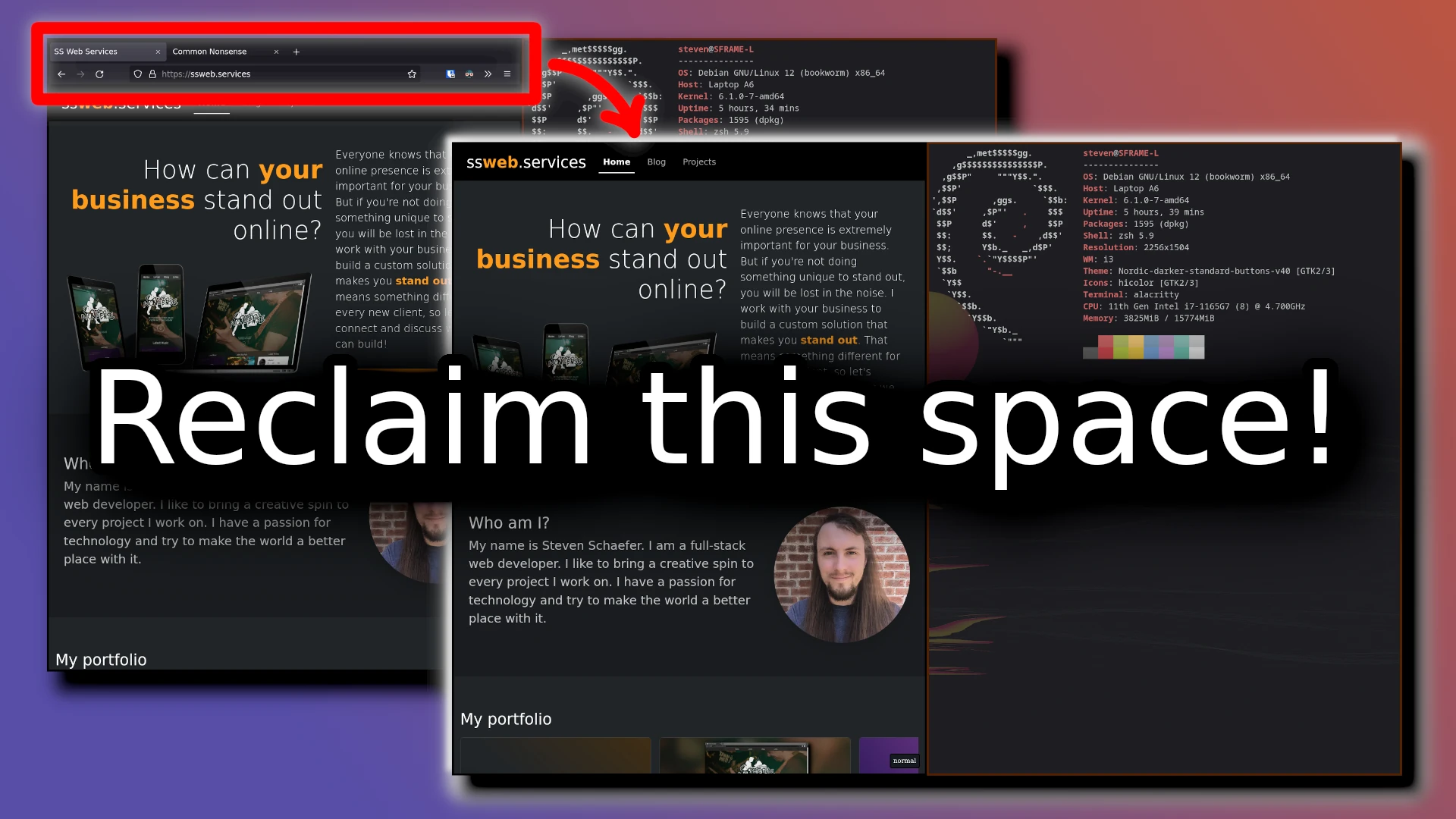Click the bookmark star icon in address bar
1456x819 pixels.
(413, 74)
